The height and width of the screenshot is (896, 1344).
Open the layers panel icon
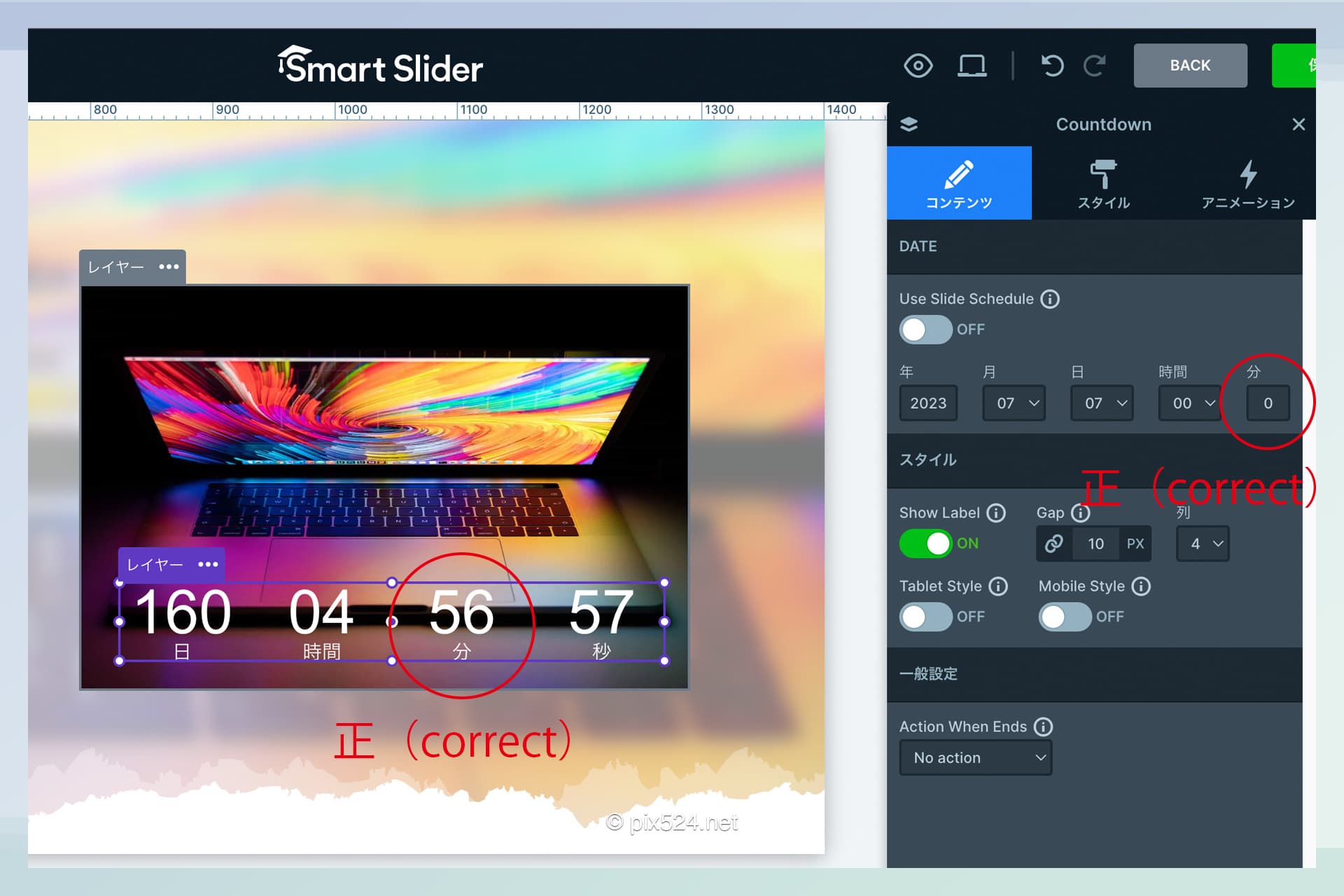coord(909,124)
